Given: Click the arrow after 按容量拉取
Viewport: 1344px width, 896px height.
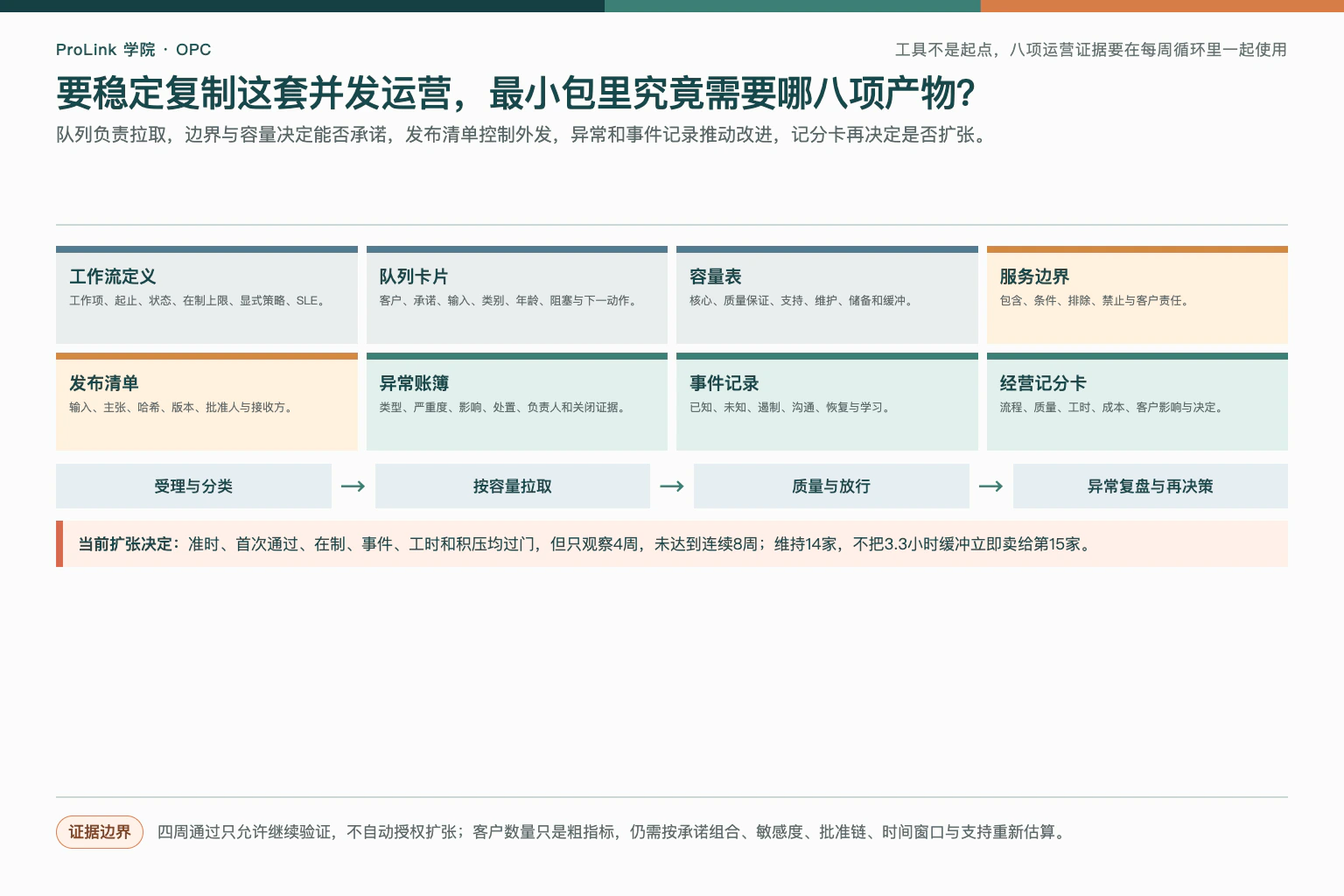Looking at the screenshot, I should pyautogui.click(x=672, y=486).
